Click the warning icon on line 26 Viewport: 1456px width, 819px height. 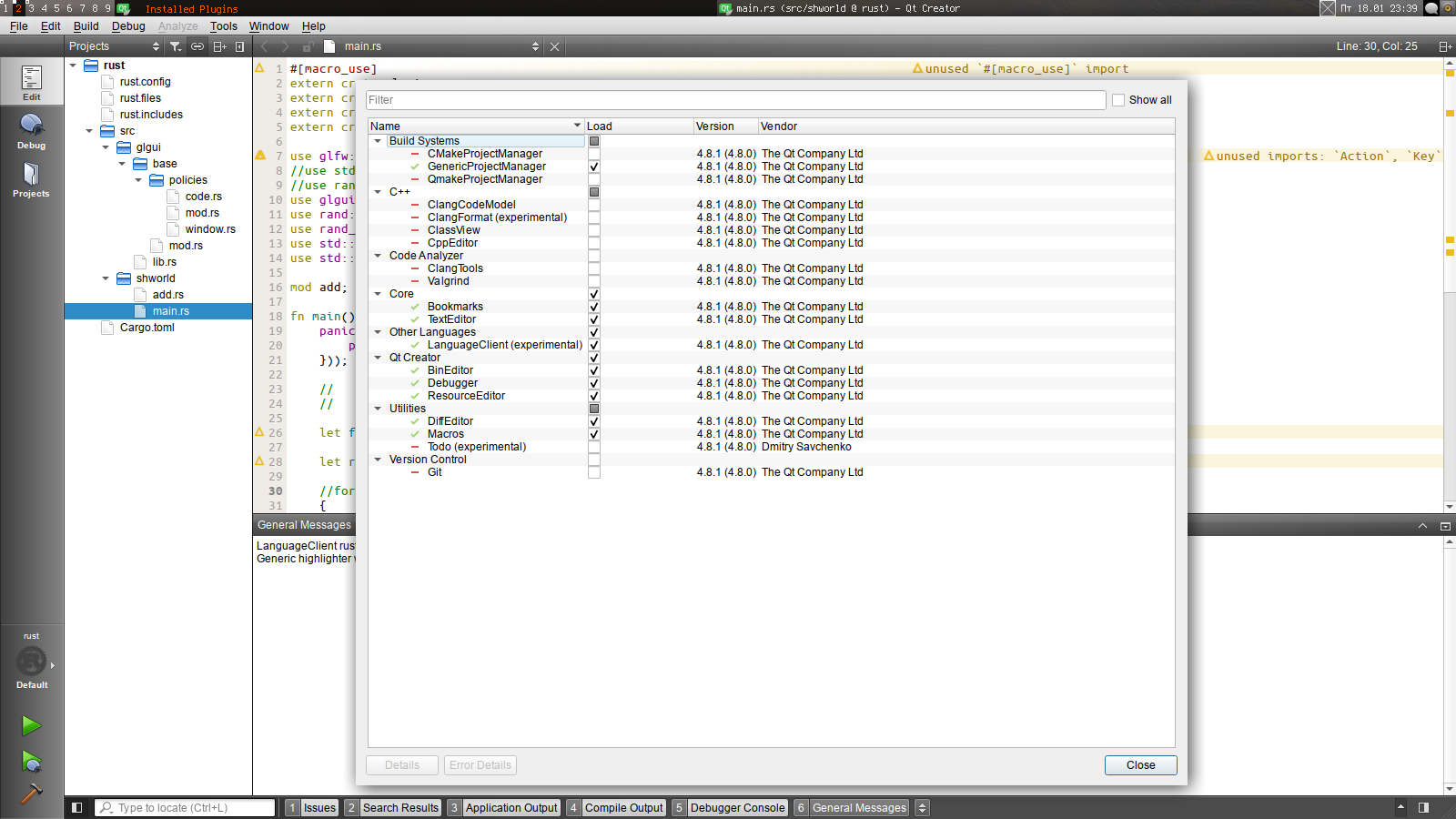(x=260, y=432)
